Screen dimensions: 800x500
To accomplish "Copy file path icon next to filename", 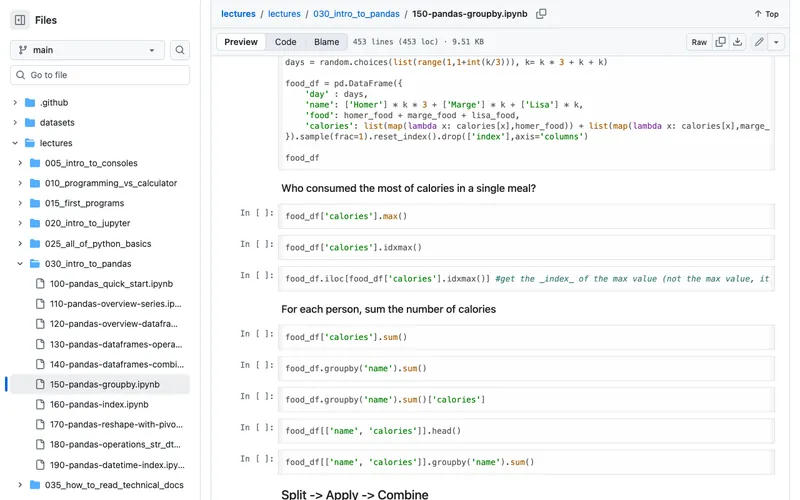I will pos(541,14).
